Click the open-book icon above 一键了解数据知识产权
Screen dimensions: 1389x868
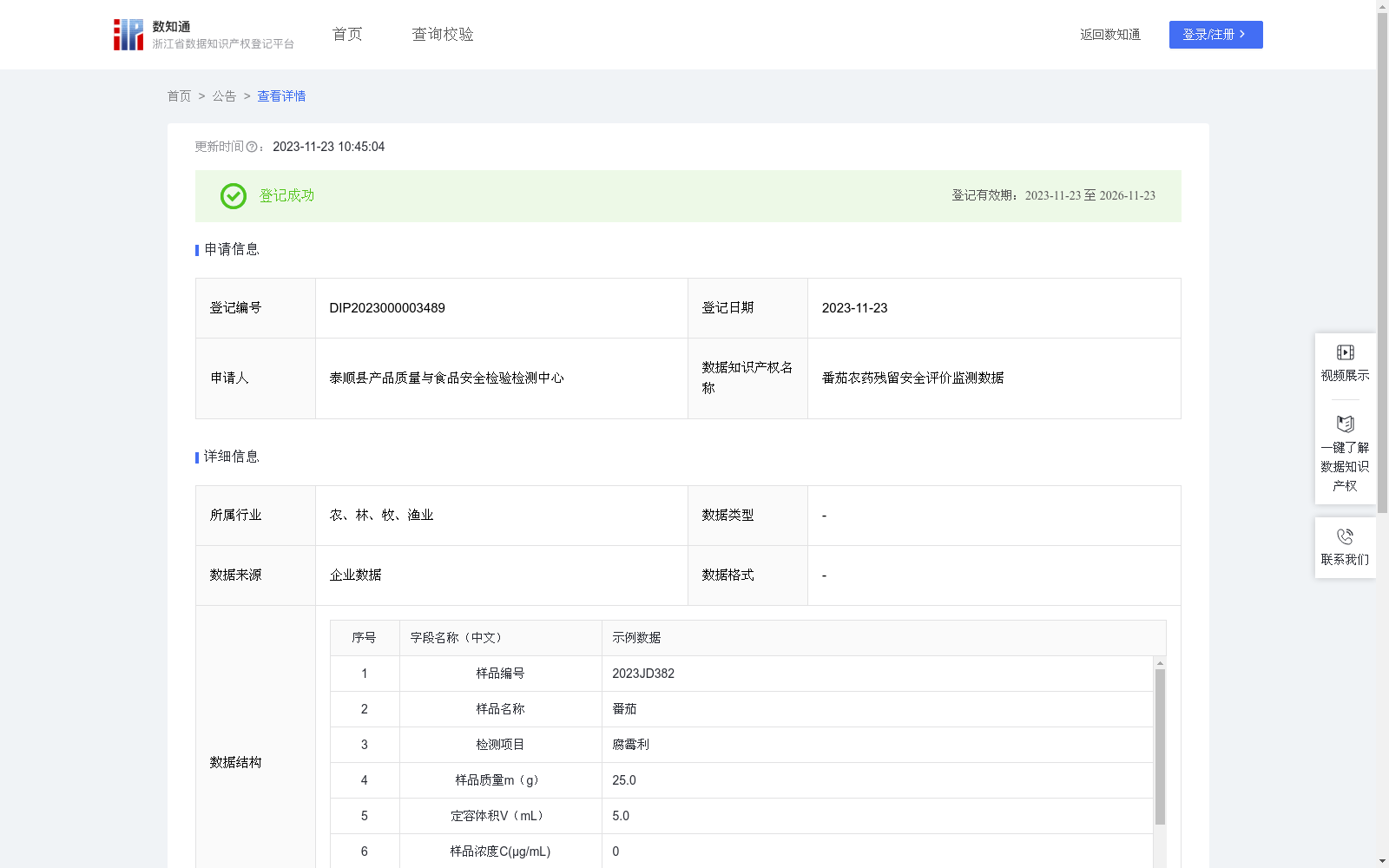(x=1345, y=424)
